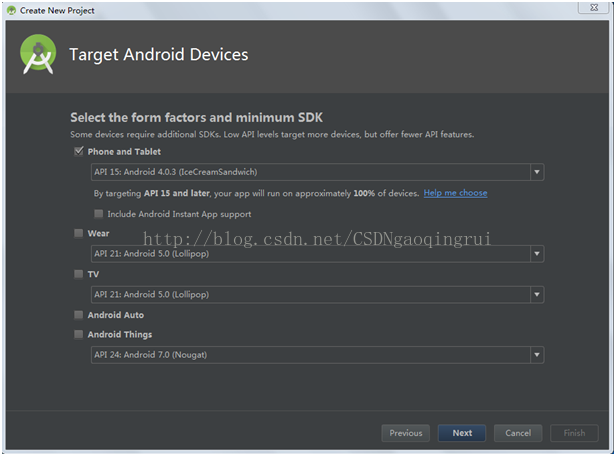616x456 pixels.
Task: Click the disabled Finish button
Action: pos(574,433)
